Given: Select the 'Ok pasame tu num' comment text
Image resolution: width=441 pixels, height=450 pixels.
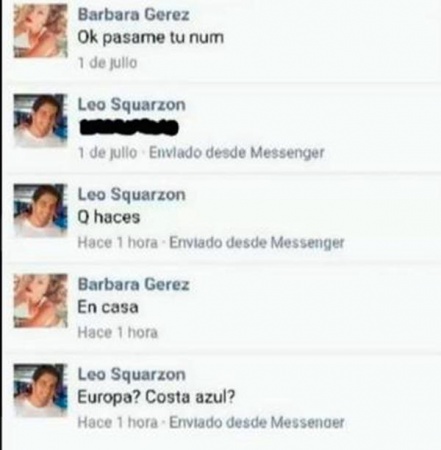Looking at the screenshot, I should pyautogui.click(x=150, y=37).
